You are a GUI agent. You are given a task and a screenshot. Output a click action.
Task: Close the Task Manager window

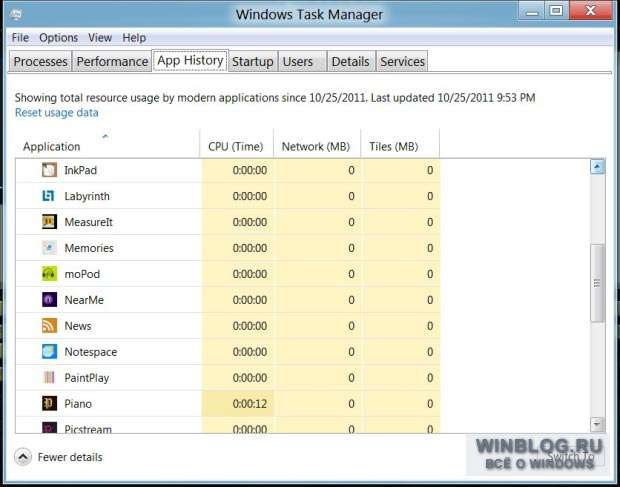point(590,11)
